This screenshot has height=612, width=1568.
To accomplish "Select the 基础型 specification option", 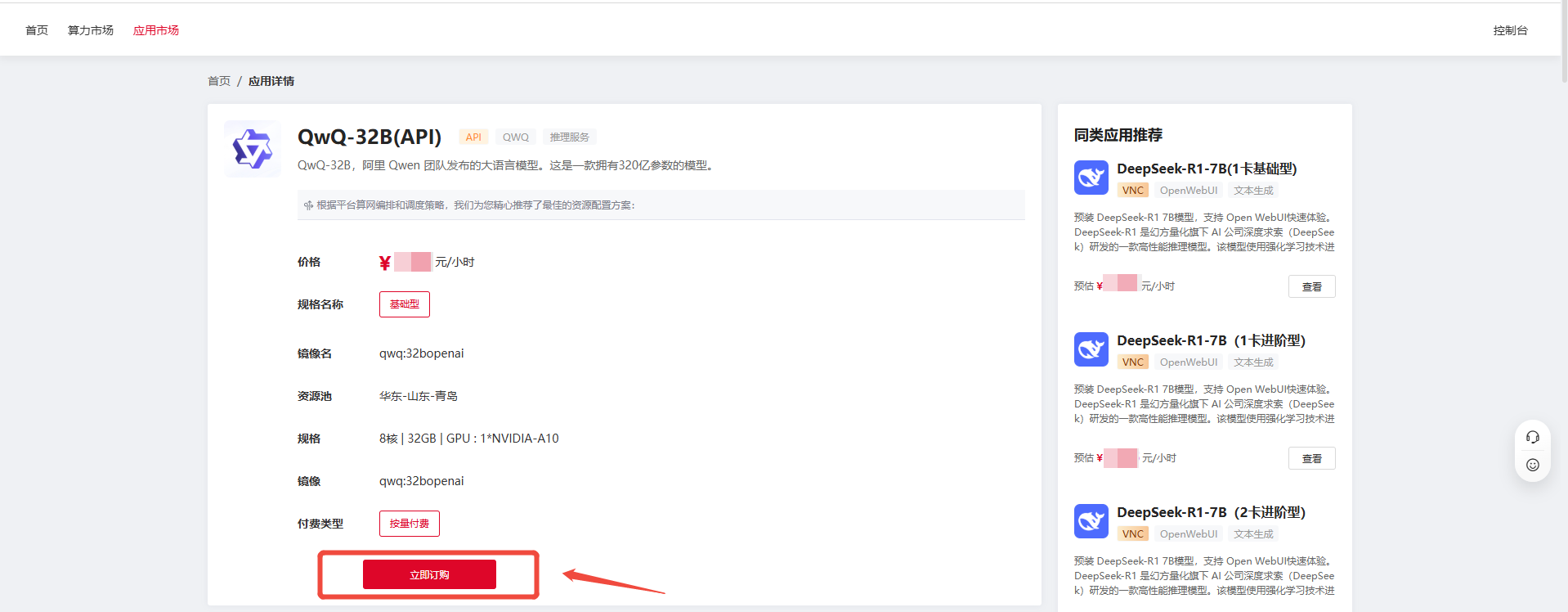I will point(405,304).
